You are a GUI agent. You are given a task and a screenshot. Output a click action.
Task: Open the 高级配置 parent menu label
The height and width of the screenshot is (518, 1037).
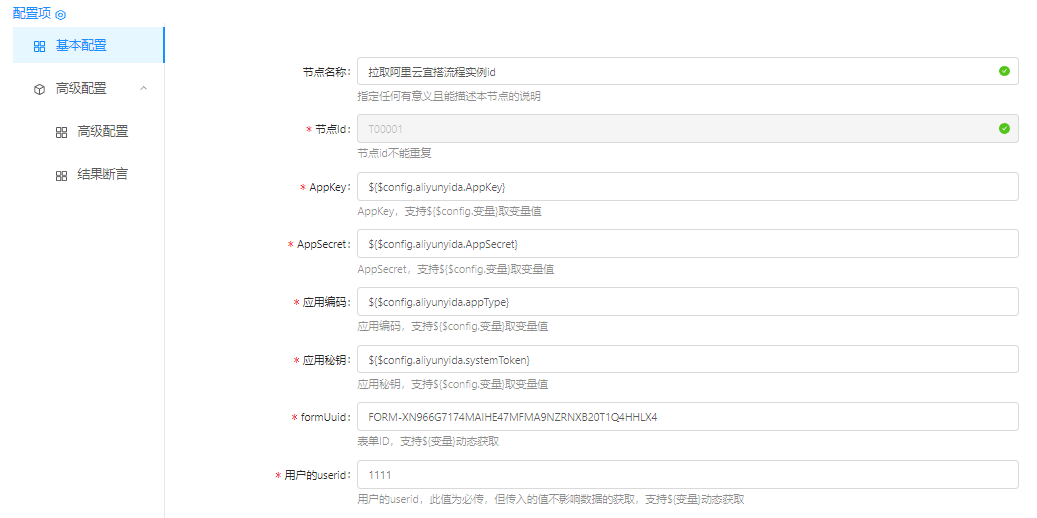tap(81, 88)
